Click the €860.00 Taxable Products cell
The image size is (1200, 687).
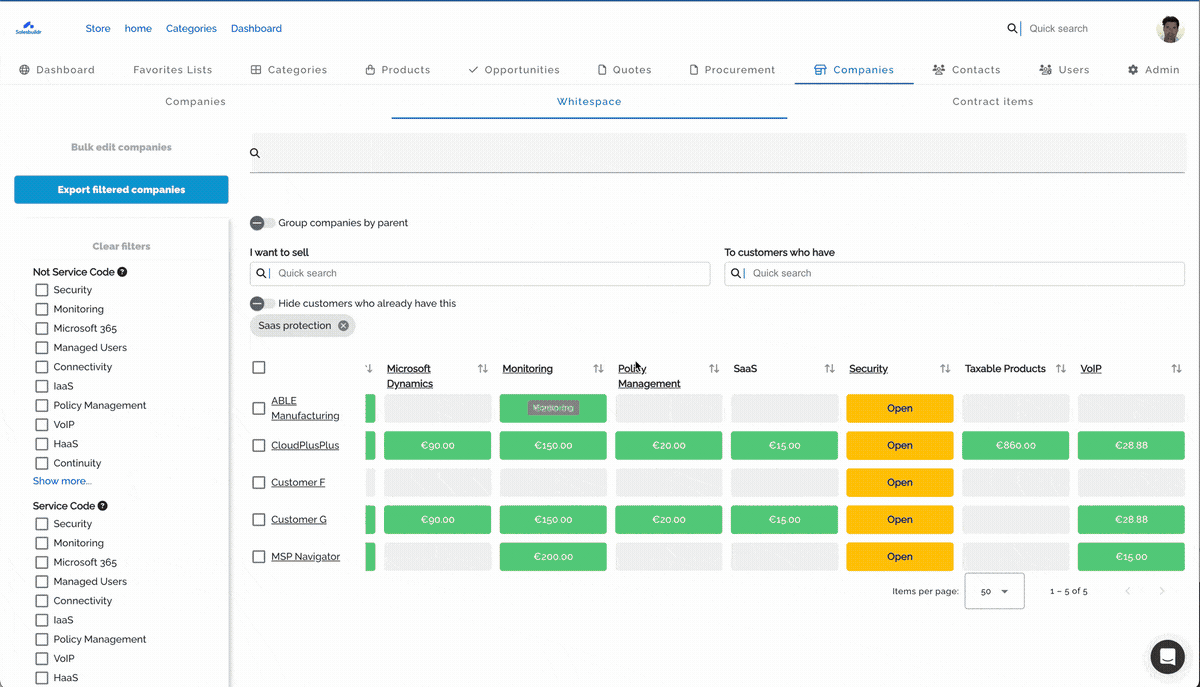pyautogui.click(x=1015, y=446)
